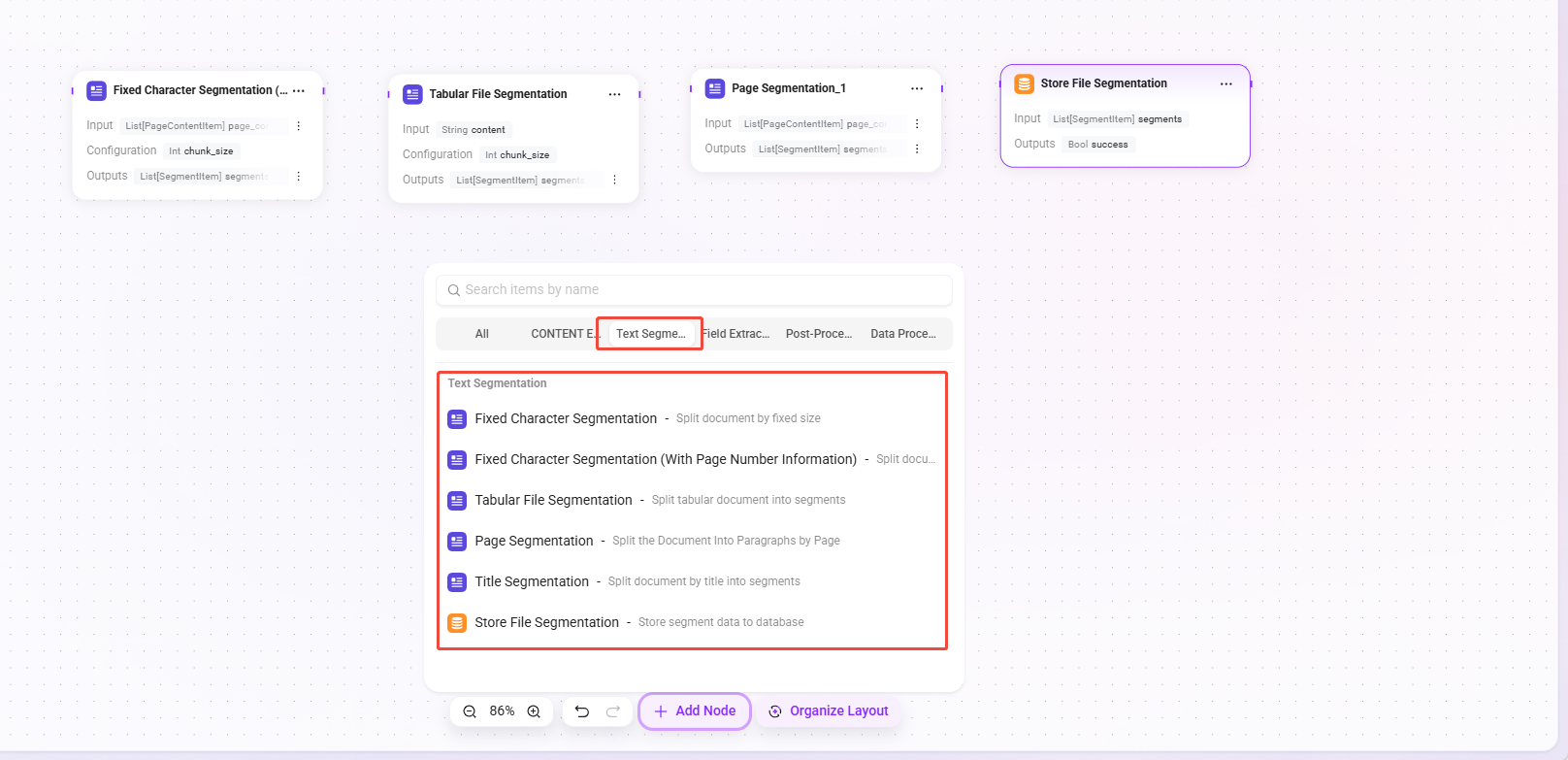This screenshot has width=1568, height=760.
Task: Select Fixed Character Segmentation (With Page Number Information) entry
Action: [x=692, y=460]
